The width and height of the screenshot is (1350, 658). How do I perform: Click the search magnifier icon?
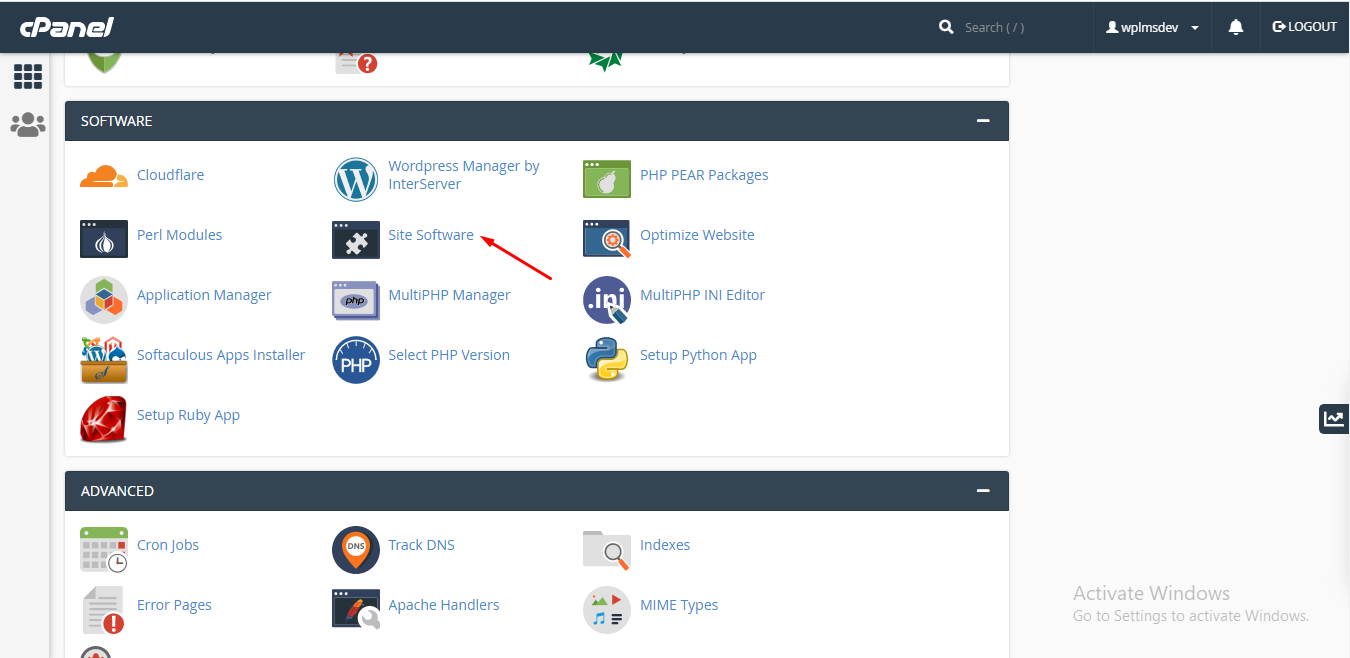[x=946, y=27]
